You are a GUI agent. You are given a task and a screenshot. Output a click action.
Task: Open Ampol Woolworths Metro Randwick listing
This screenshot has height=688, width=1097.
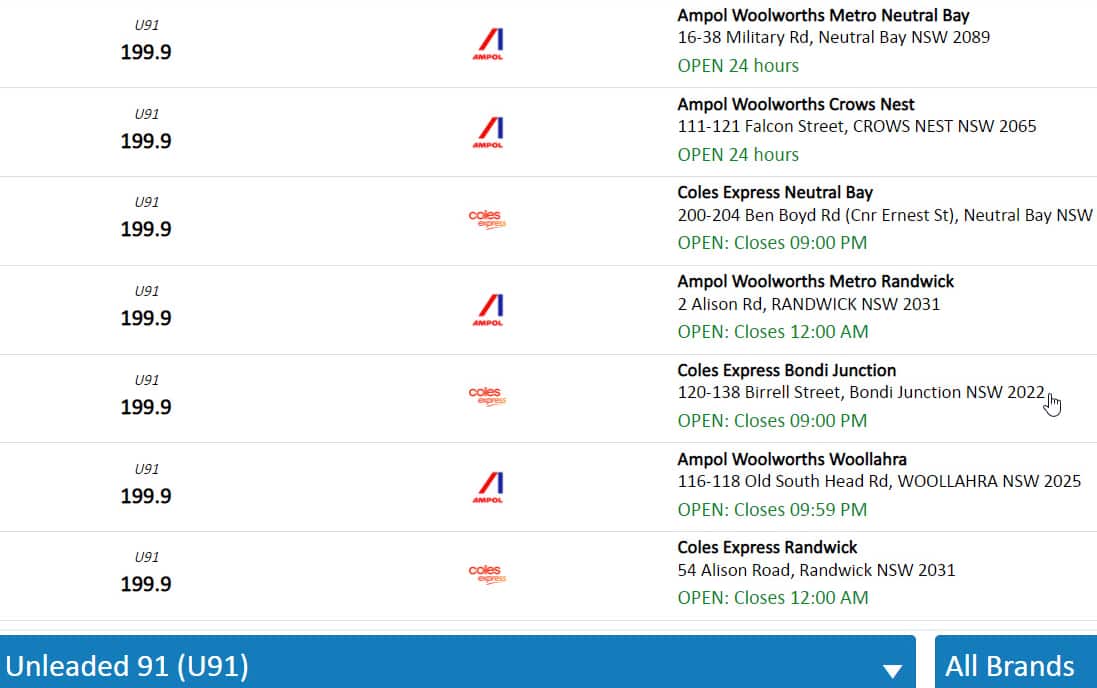pyautogui.click(x=815, y=281)
